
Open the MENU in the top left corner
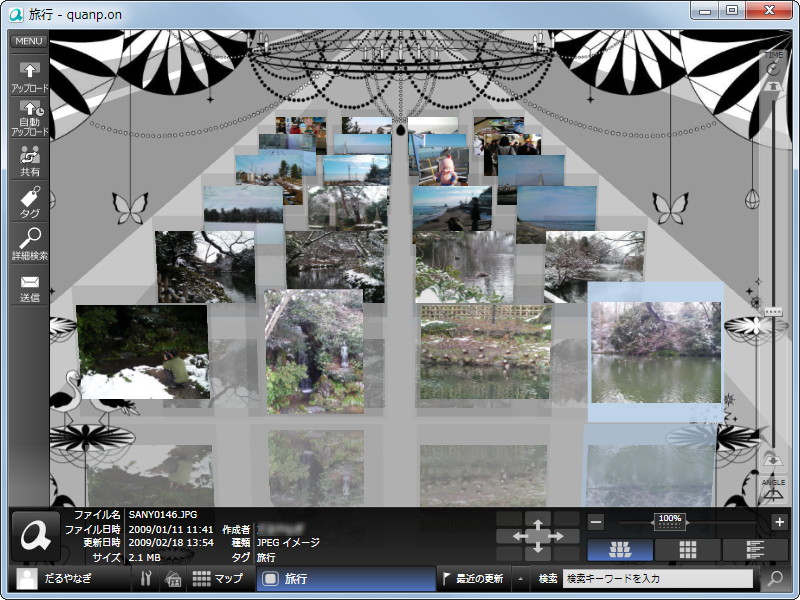click(27, 41)
